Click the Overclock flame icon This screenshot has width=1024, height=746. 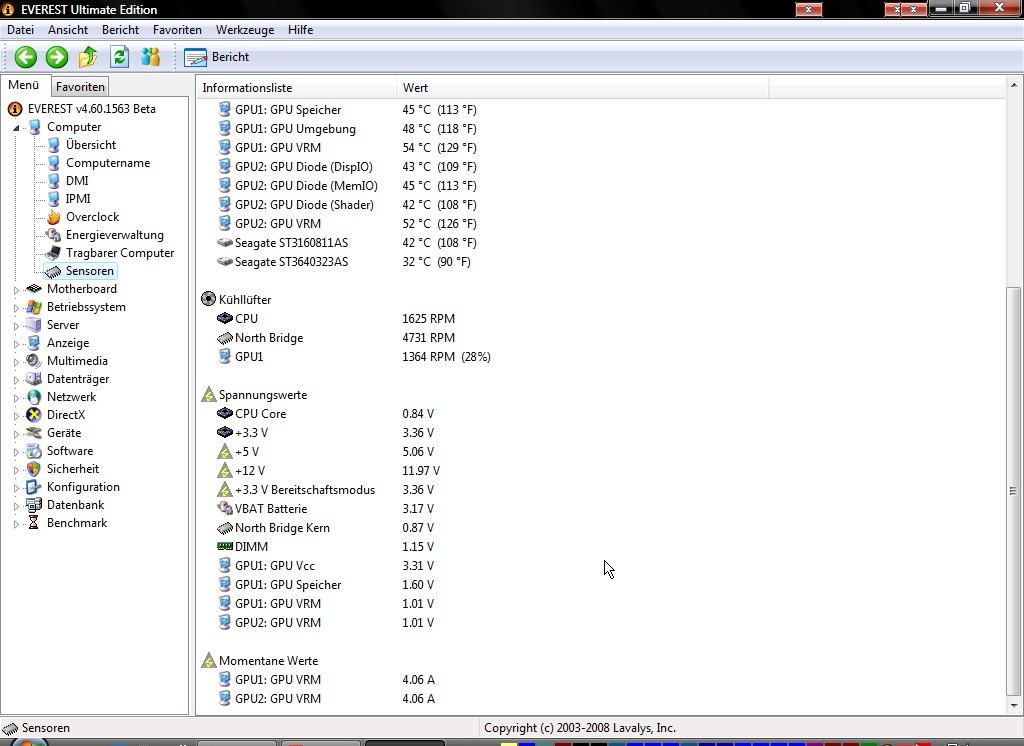(54, 217)
